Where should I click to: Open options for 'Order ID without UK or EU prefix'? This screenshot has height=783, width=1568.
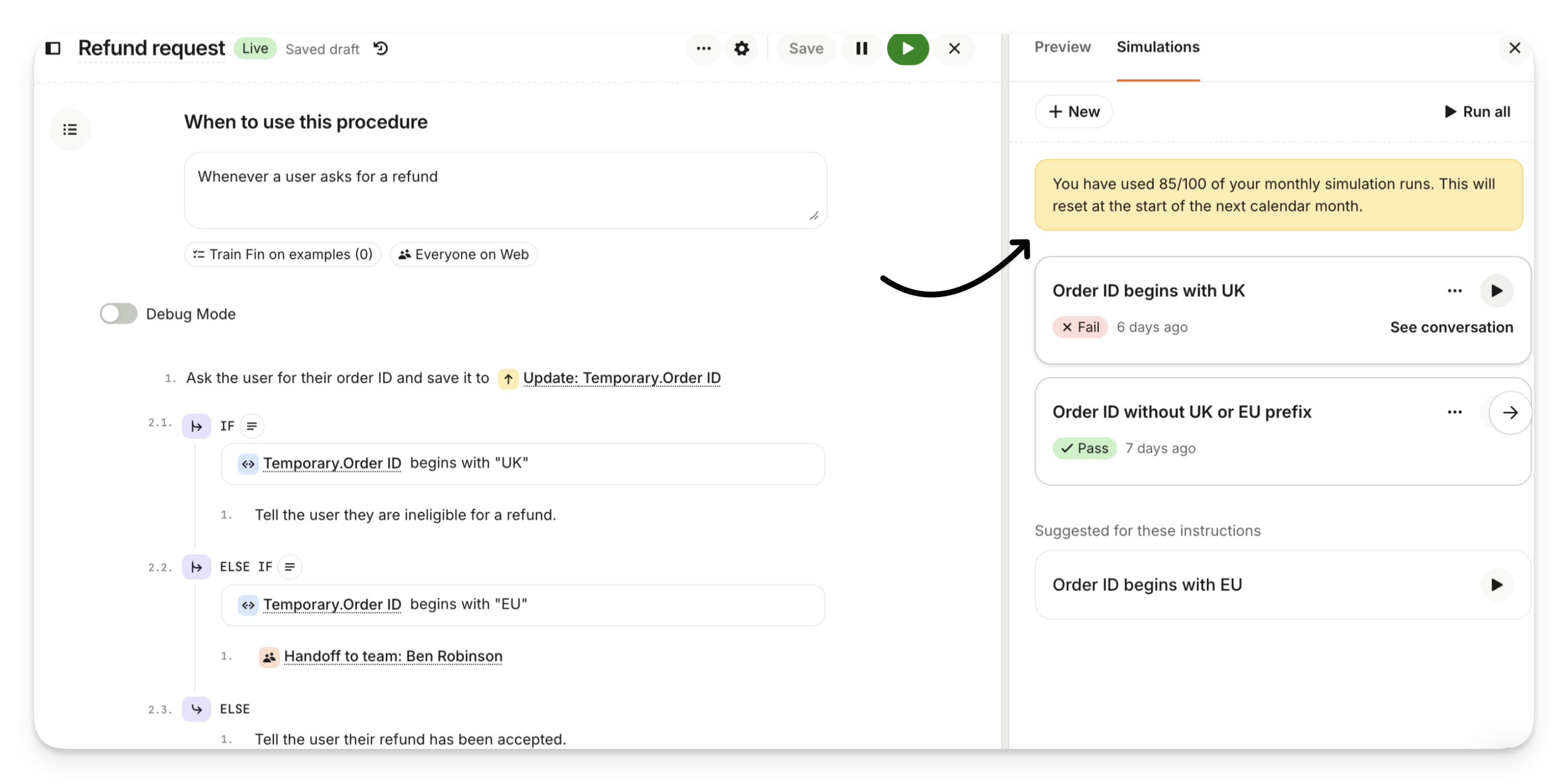[1454, 412]
